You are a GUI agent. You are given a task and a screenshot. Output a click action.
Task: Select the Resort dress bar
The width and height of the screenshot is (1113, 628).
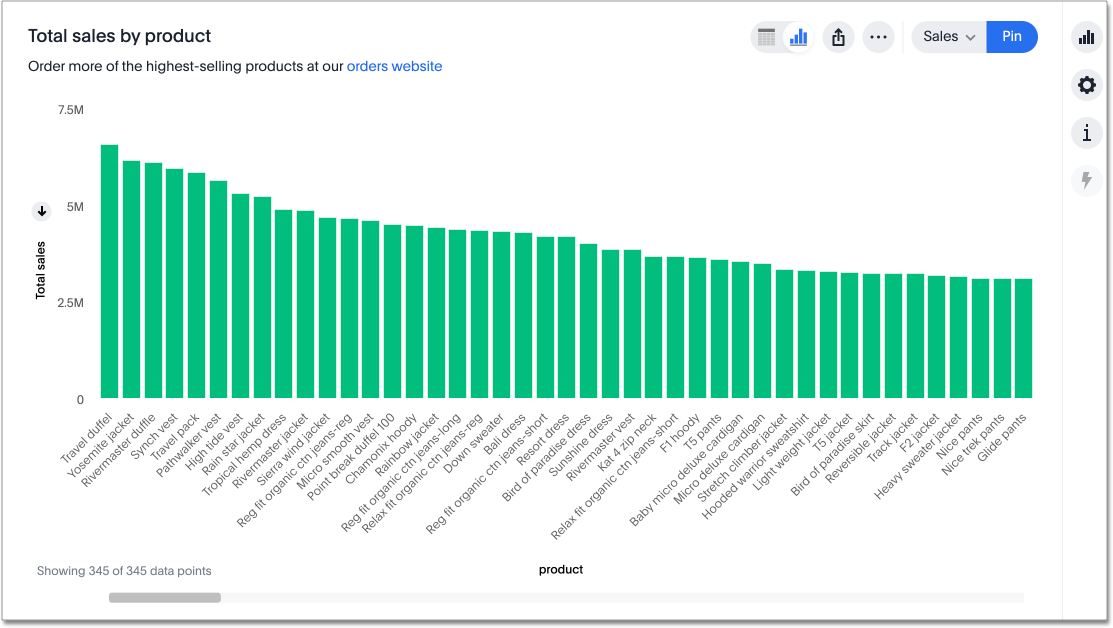(x=566, y=318)
